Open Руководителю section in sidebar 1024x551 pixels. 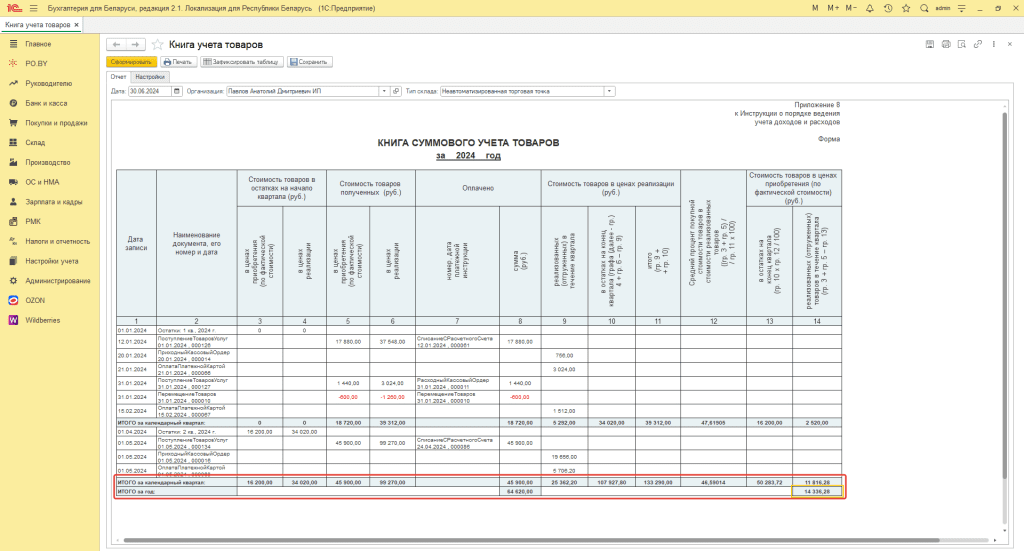click(x=48, y=84)
